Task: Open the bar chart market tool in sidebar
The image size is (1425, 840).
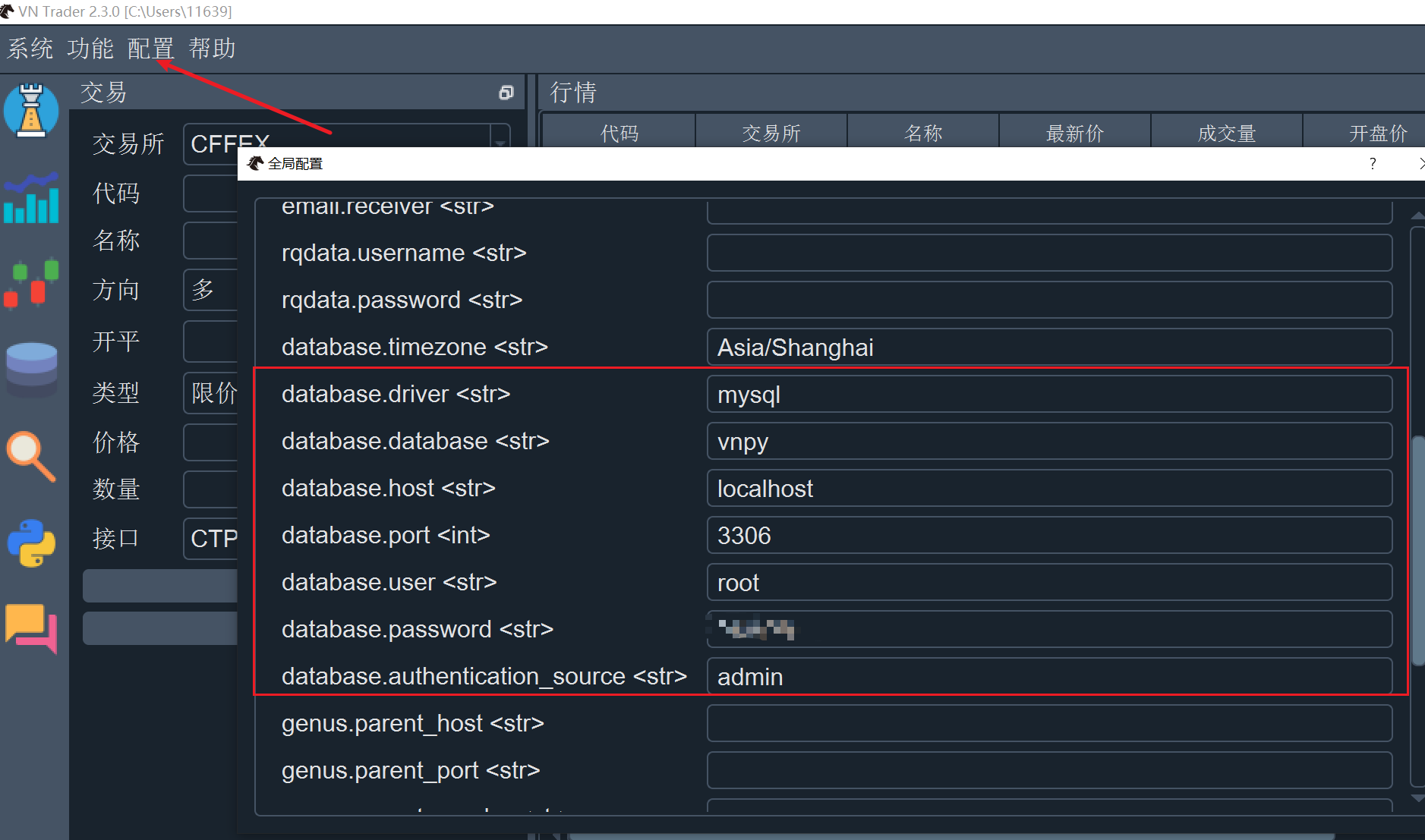Action: pyautogui.click(x=31, y=199)
